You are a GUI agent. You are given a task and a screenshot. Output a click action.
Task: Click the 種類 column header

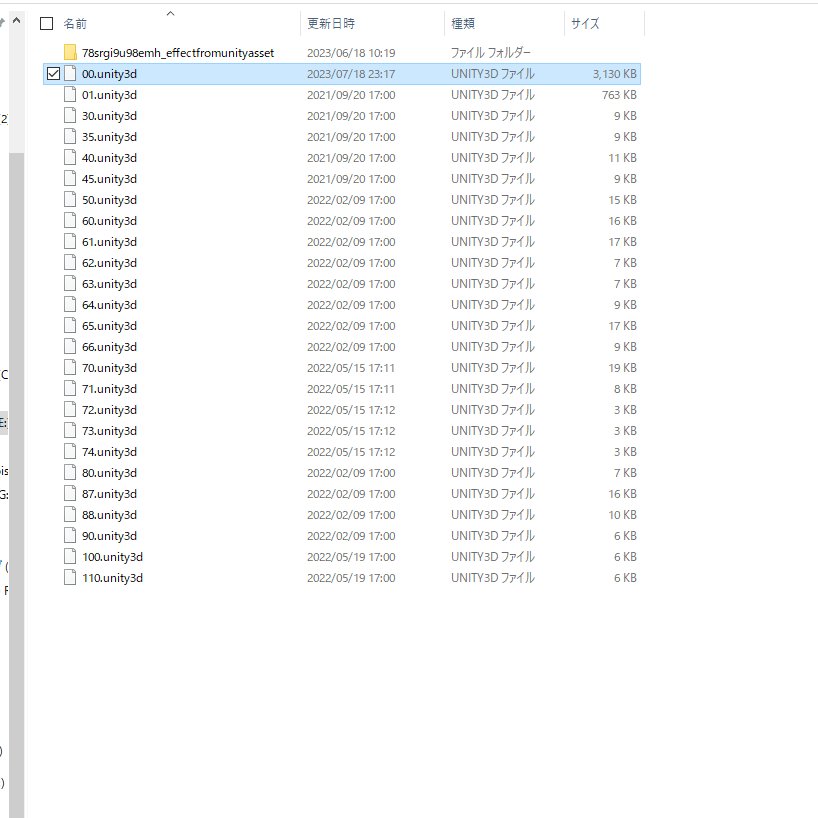pos(463,23)
